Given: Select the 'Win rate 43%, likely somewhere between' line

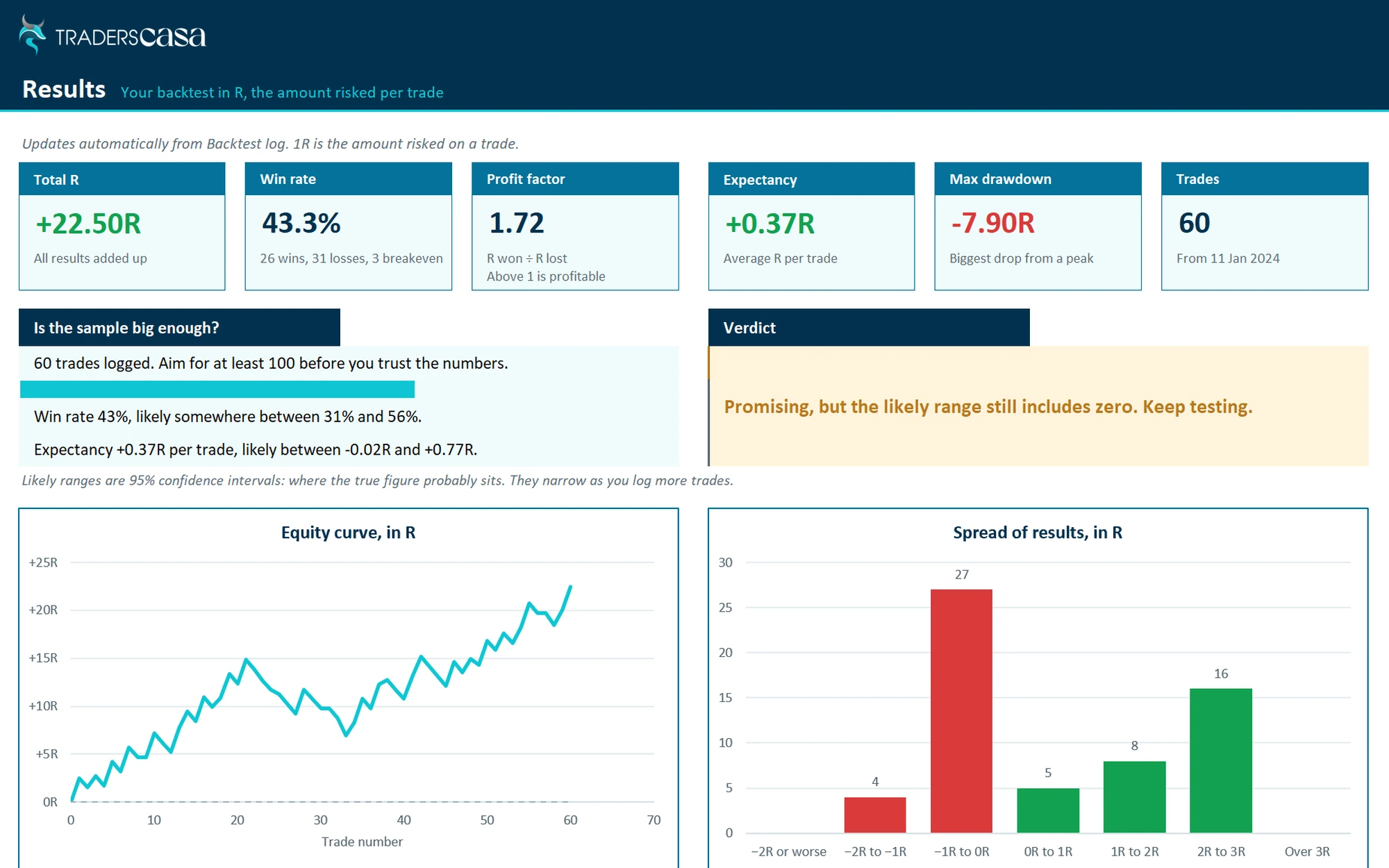Looking at the screenshot, I should tap(228, 417).
